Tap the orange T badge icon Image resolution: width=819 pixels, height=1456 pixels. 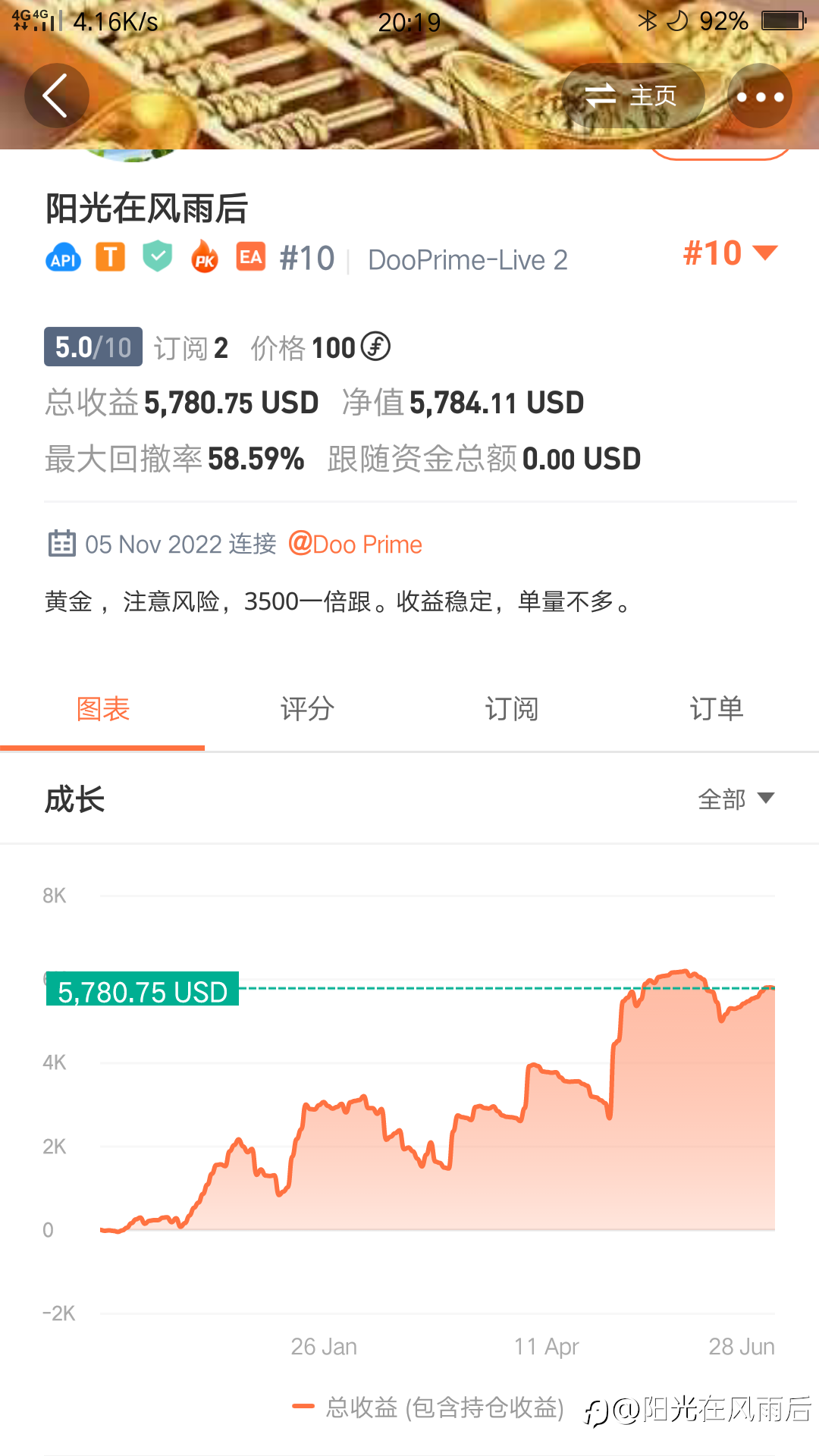(111, 257)
